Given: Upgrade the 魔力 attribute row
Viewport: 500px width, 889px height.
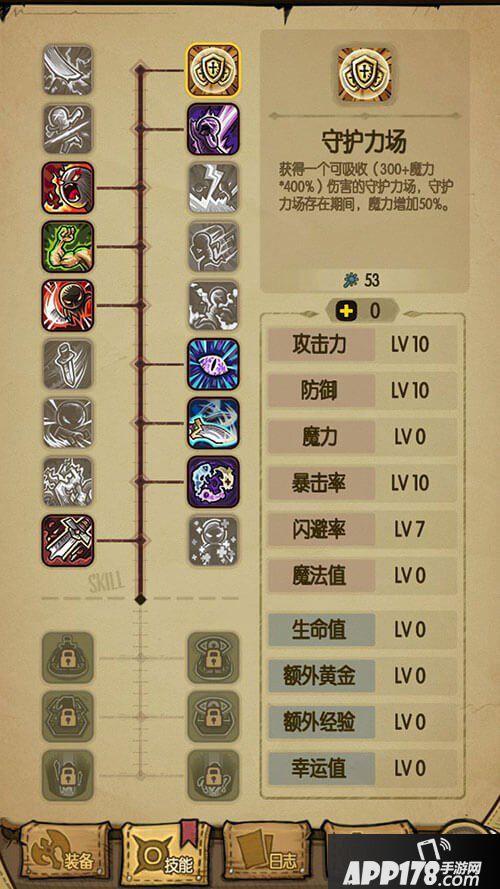Looking at the screenshot, I should [x=362, y=437].
